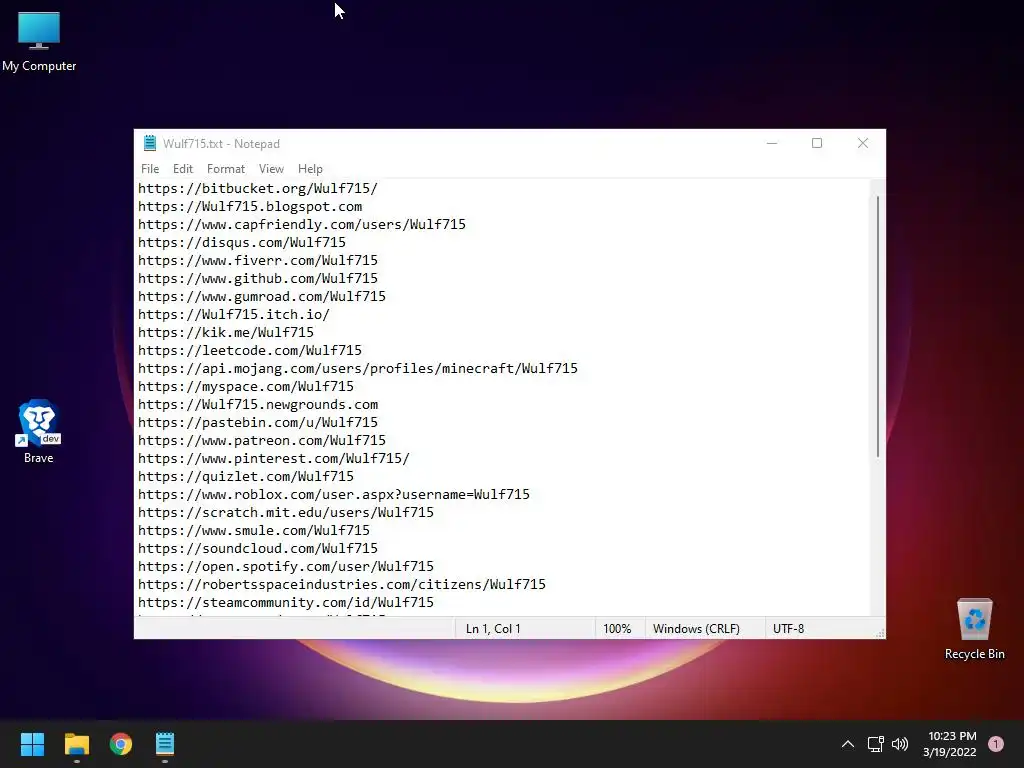1024x768 pixels.
Task: Launch Google Chrome from the taskbar
Action: 121,744
